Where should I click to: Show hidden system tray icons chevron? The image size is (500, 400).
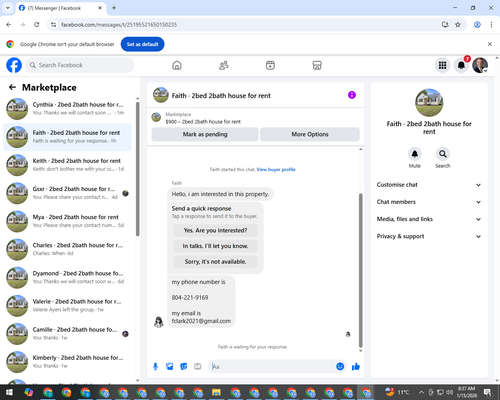421,392
